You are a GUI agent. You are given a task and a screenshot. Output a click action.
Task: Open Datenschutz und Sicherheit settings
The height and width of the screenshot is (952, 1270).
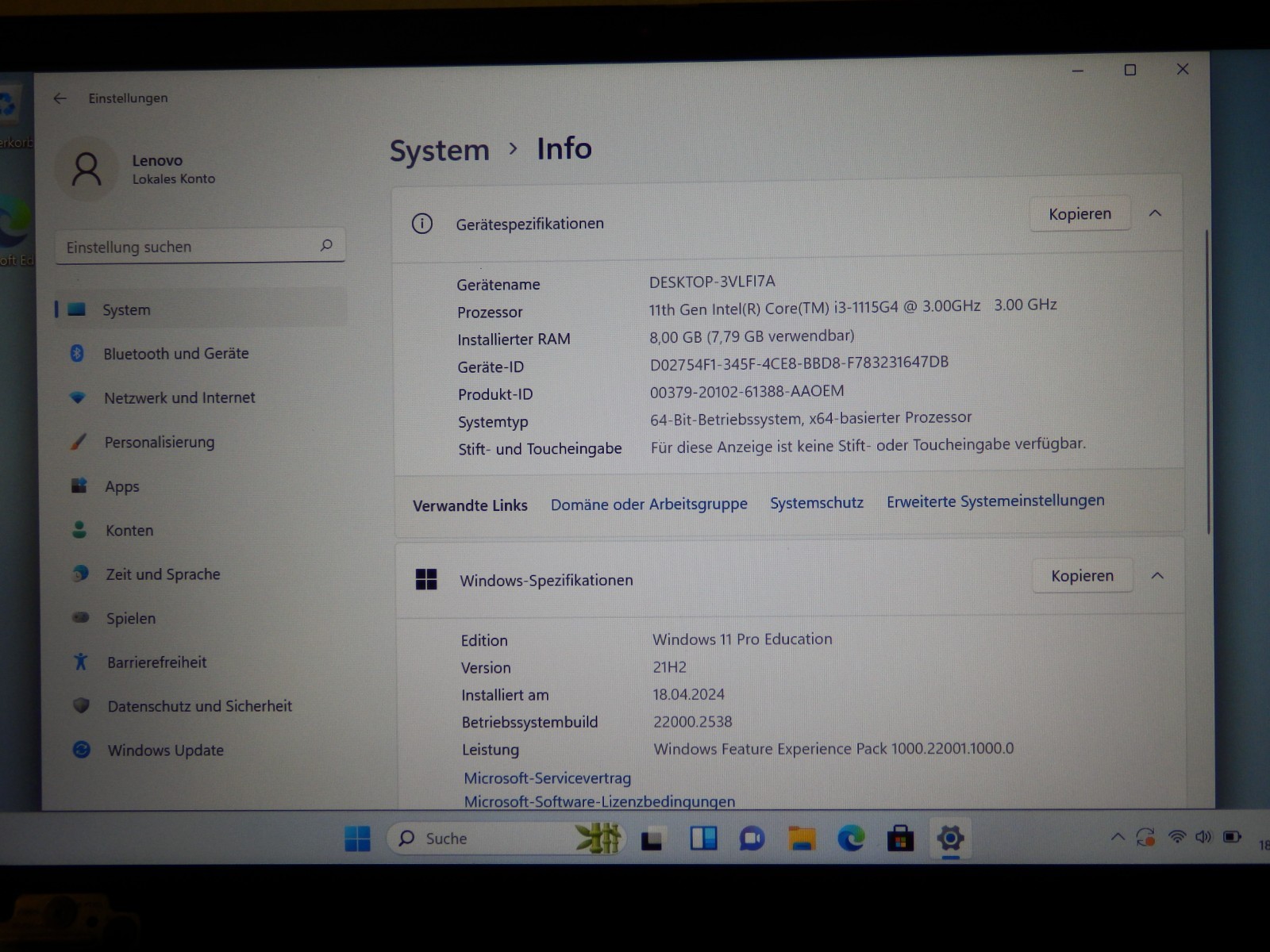tap(200, 706)
